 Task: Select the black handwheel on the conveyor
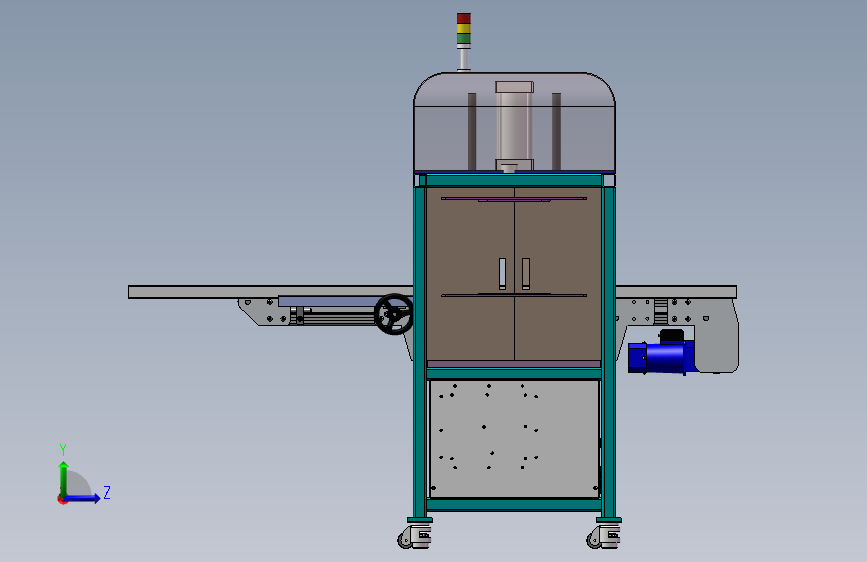coord(394,314)
